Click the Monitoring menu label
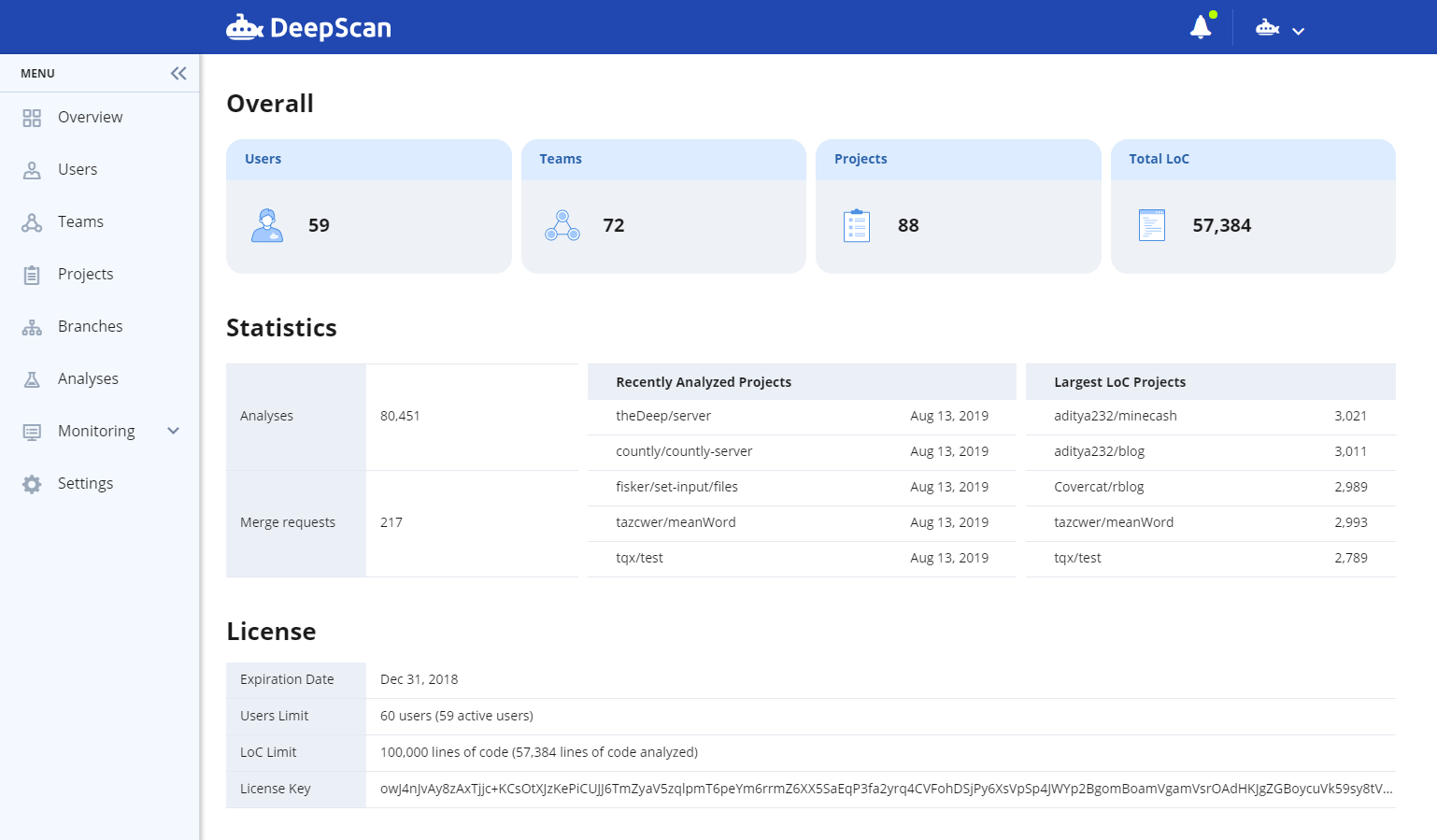This screenshot has height=840, width=1437. (x=96, y=431)
